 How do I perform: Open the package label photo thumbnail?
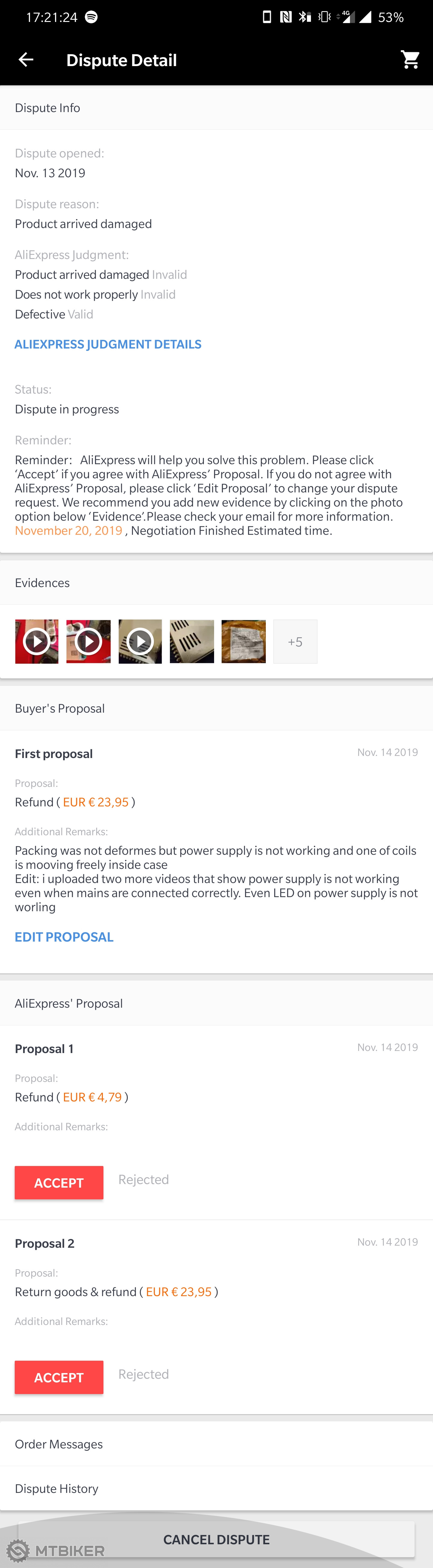pyautogui.click(x=244, y=641)
